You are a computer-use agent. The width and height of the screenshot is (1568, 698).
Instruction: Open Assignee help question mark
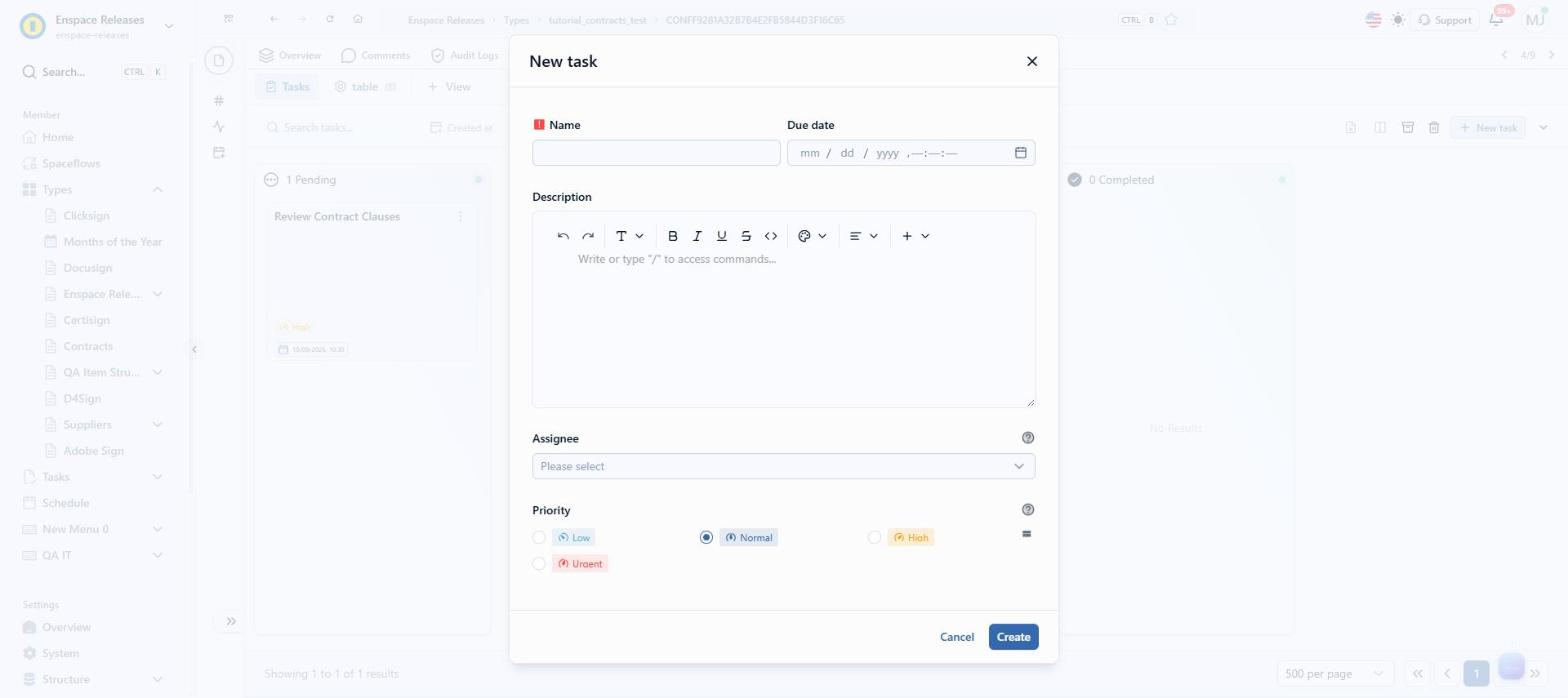pyautogui.click(x=1028, y=438)
